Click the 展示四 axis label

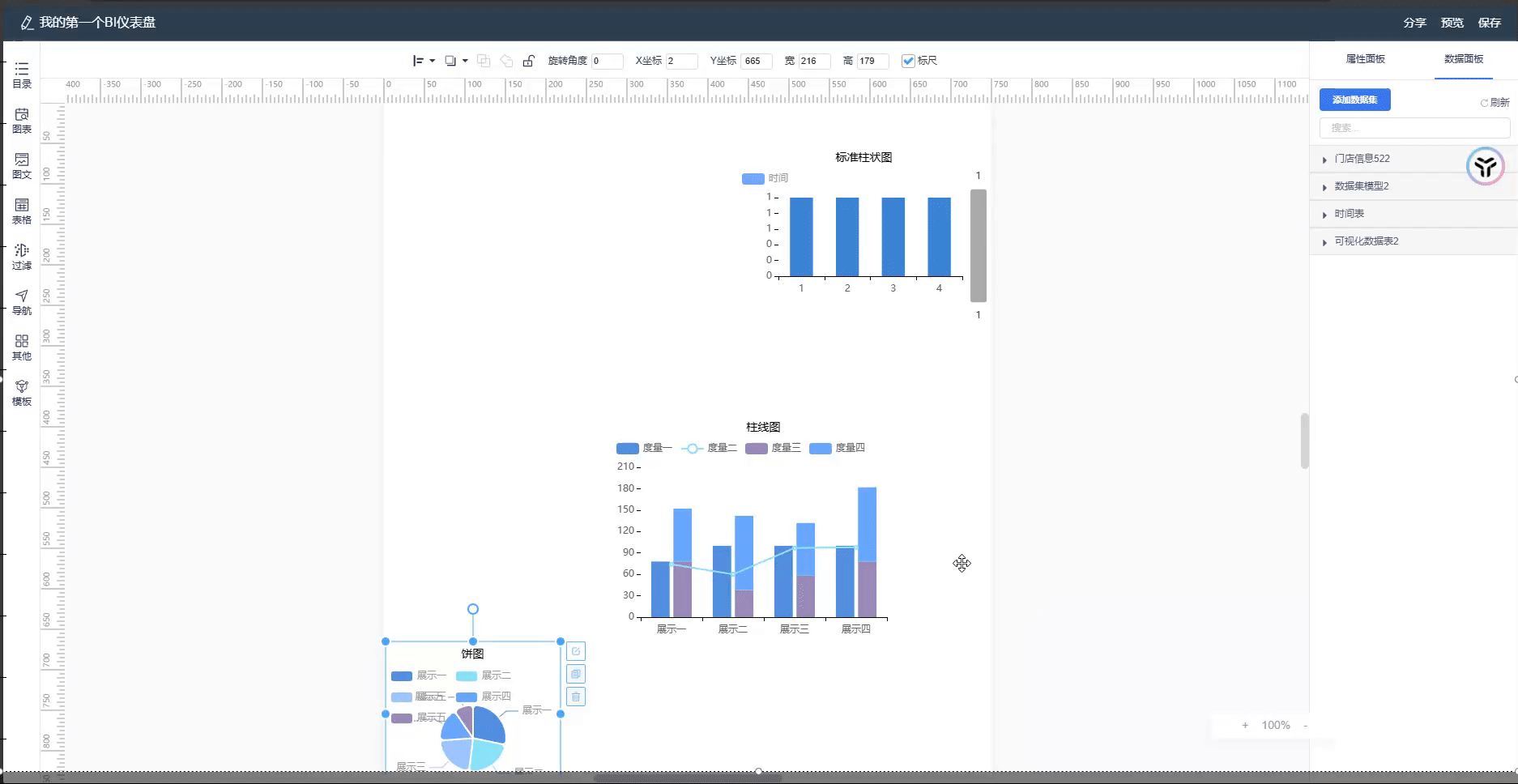click(855, 629)
